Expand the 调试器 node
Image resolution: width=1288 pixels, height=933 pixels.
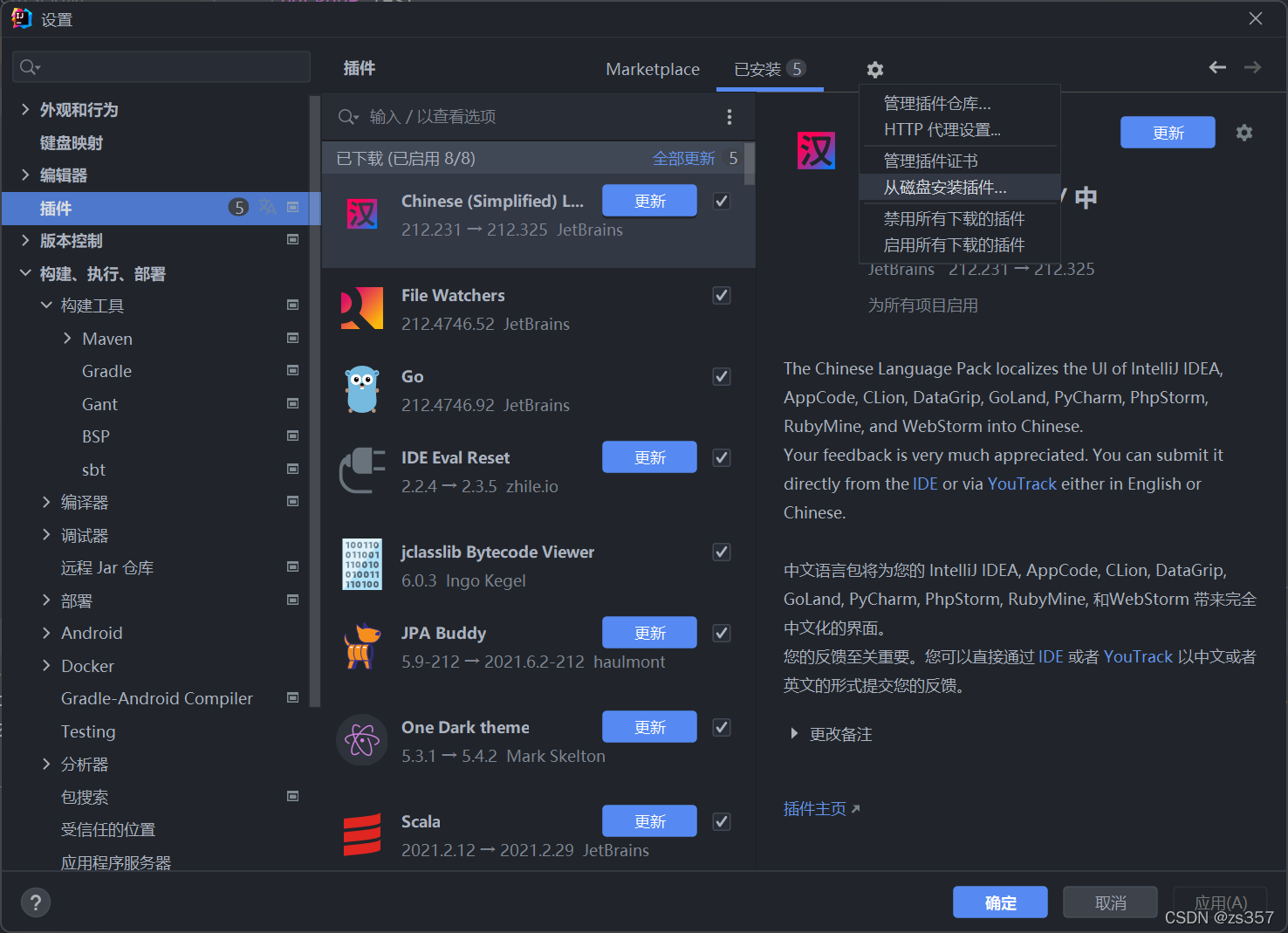coord(46,534)
